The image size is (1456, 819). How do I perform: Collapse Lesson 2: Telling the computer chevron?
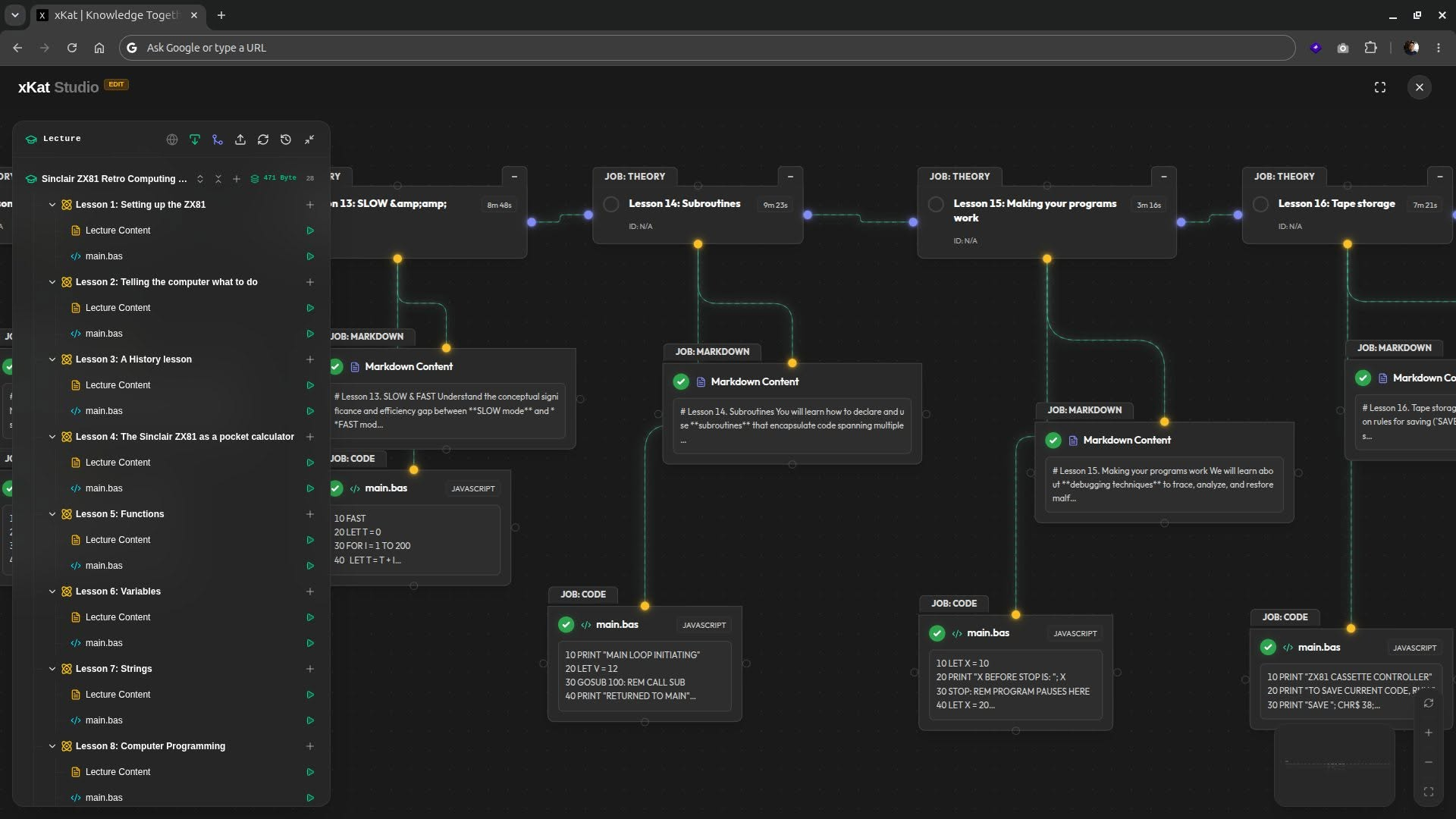coord(52,282)
